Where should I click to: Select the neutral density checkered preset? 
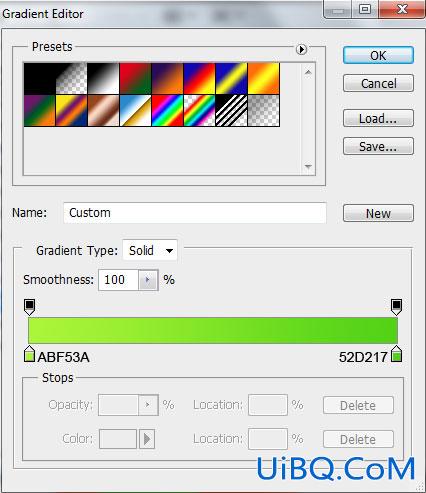click(264, 111)
